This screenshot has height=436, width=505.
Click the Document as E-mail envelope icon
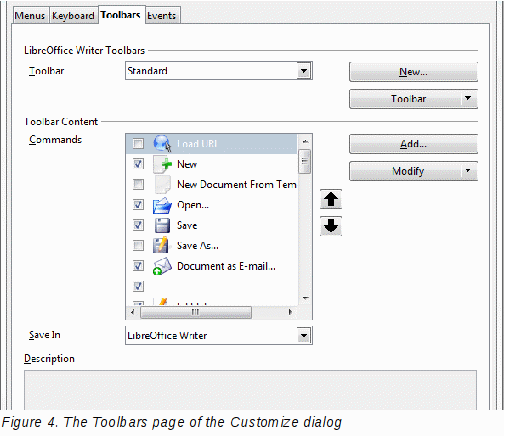click(162, 266)
